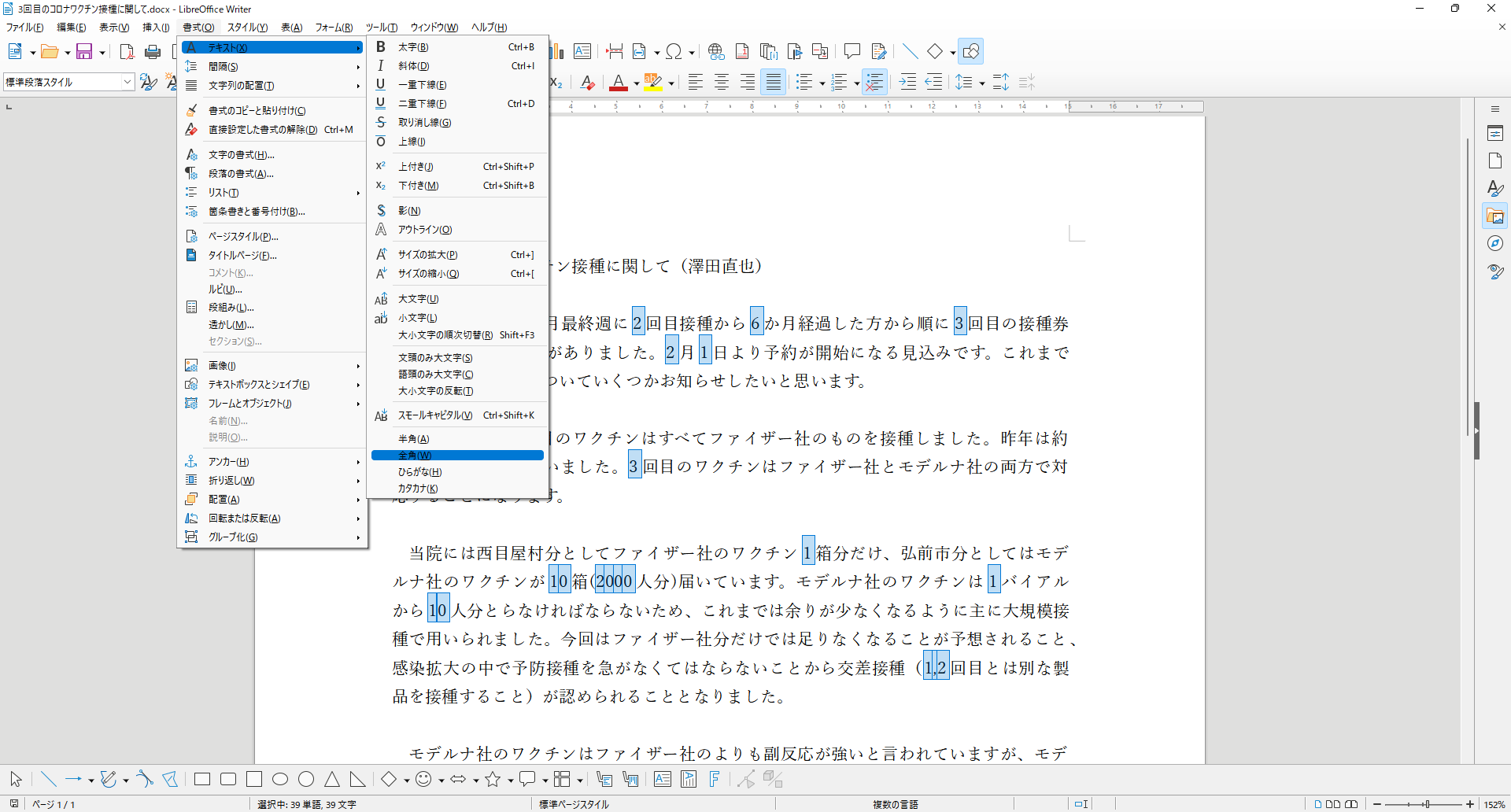Click decrease indent icon
This screenshot has width=1511, height=812.
pos(933,82)
